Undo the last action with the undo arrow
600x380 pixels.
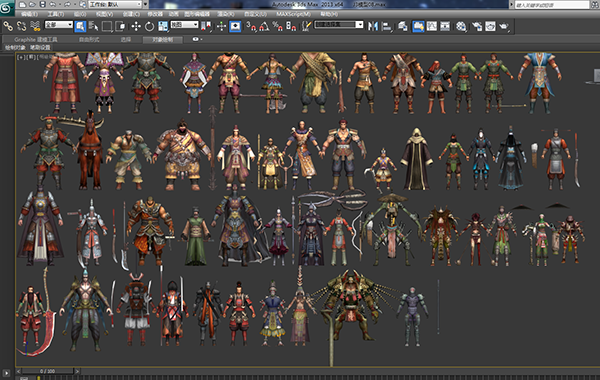[52, 5]
